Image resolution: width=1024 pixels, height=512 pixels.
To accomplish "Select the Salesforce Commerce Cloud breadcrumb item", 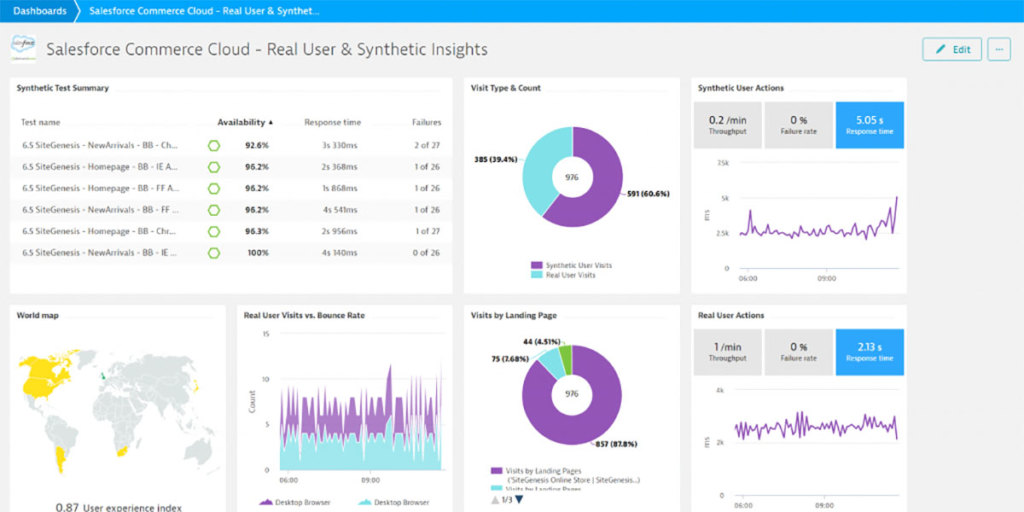I will (x=204, y=11).
